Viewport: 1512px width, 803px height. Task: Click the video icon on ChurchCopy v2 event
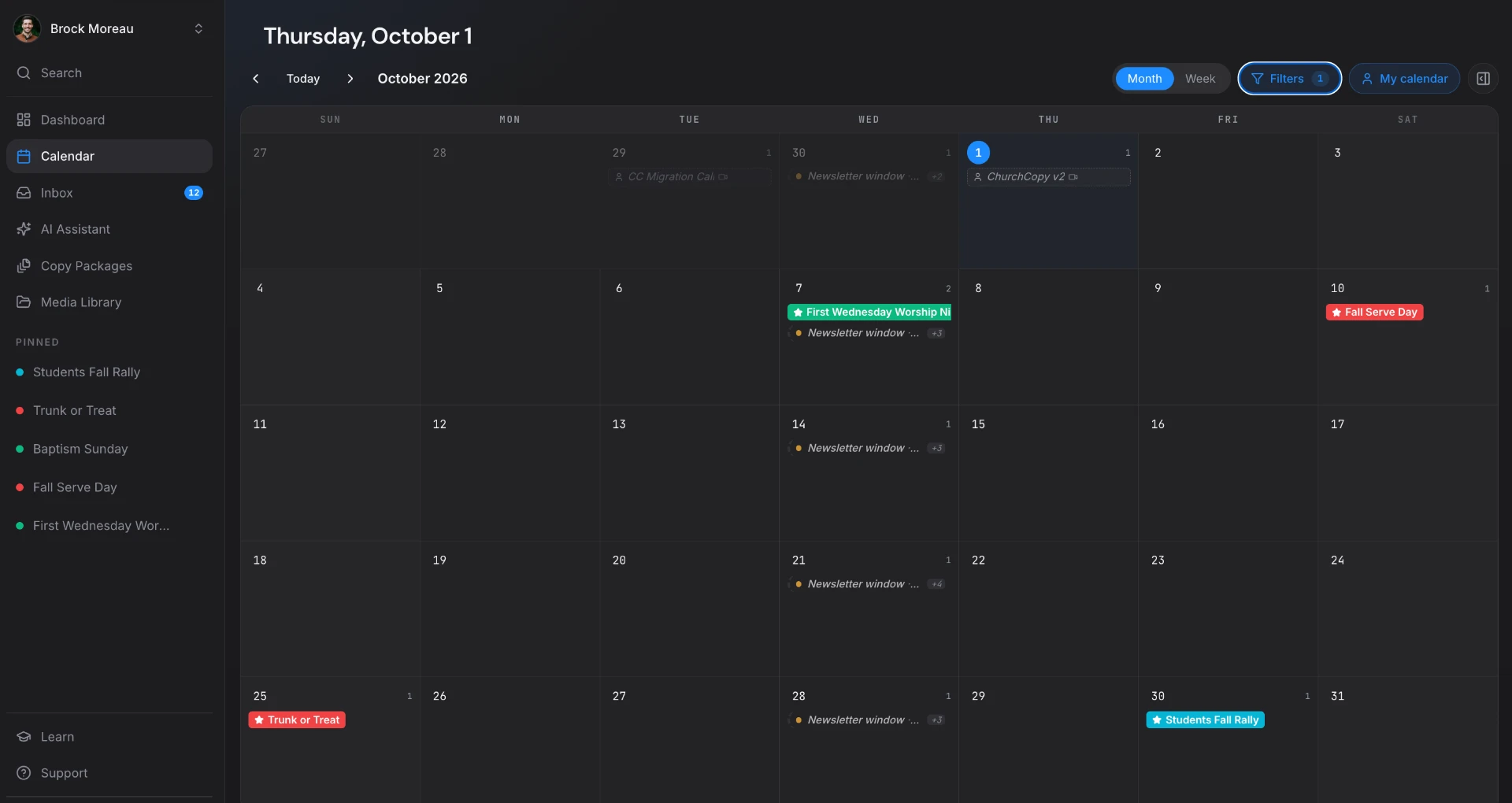(1073, 177)
